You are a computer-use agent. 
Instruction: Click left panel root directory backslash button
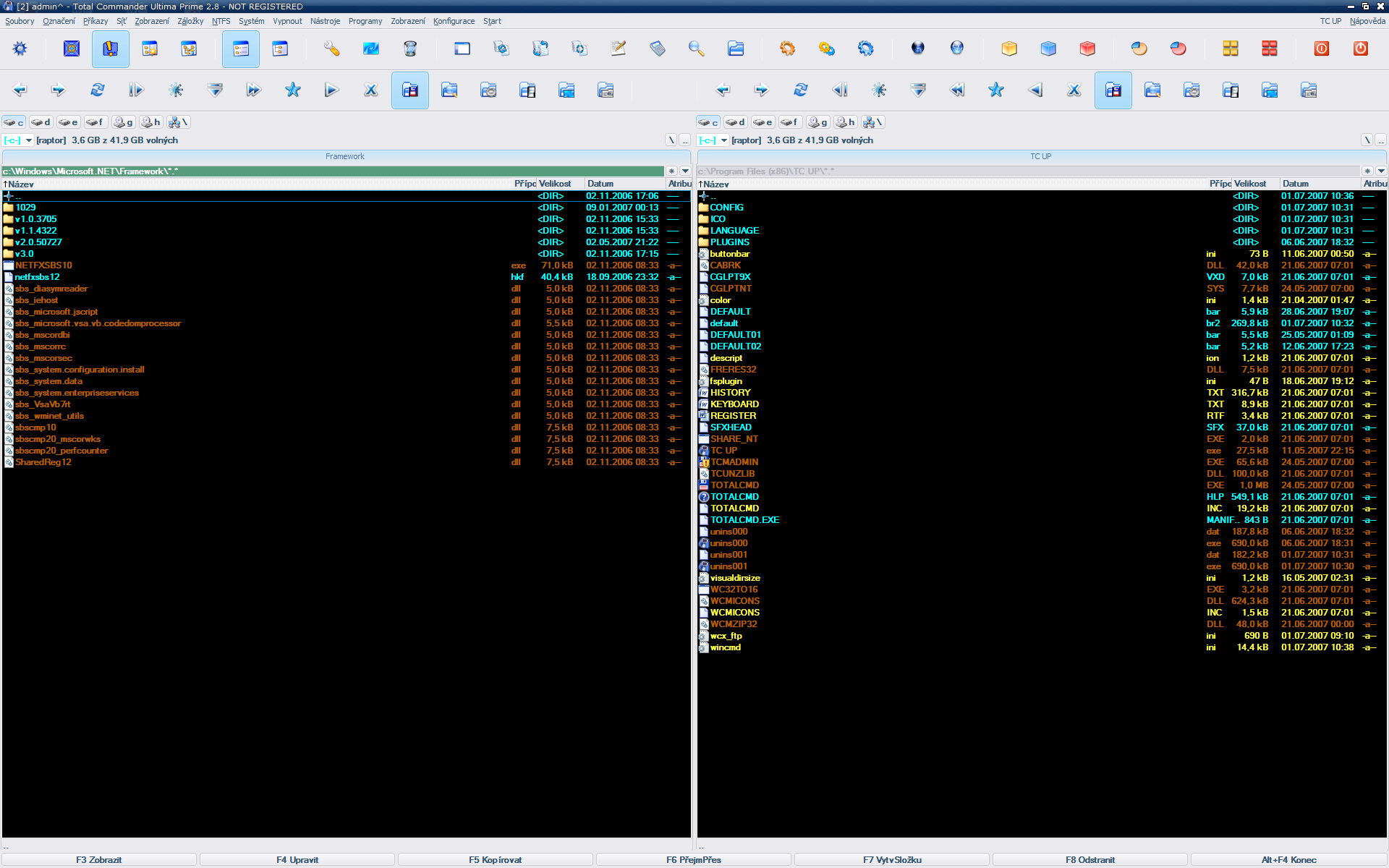[671, 140]
